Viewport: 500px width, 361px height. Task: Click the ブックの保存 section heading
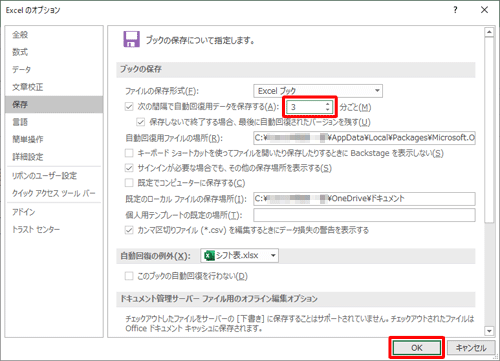[x=141, y=69]
